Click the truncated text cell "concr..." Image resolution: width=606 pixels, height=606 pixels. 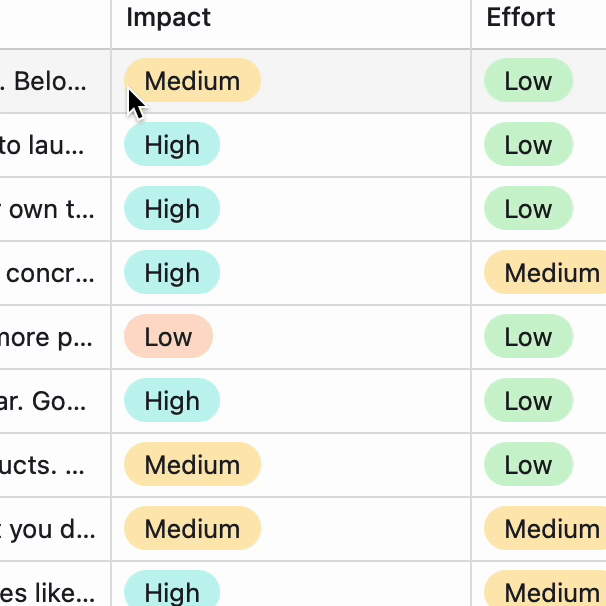tap(50, 273)
